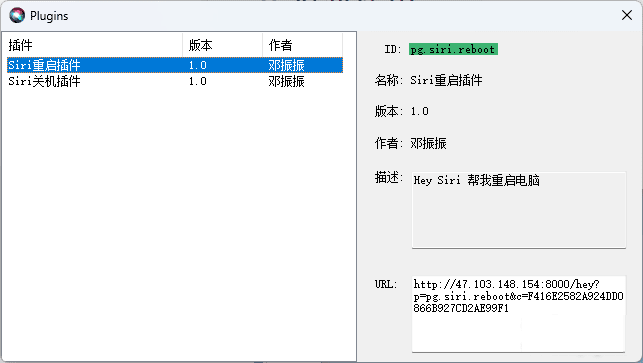643x363 pixels.
Task: Click the highlighted pg.siri.reboot ID text
Action: click(x=453, y=49)
